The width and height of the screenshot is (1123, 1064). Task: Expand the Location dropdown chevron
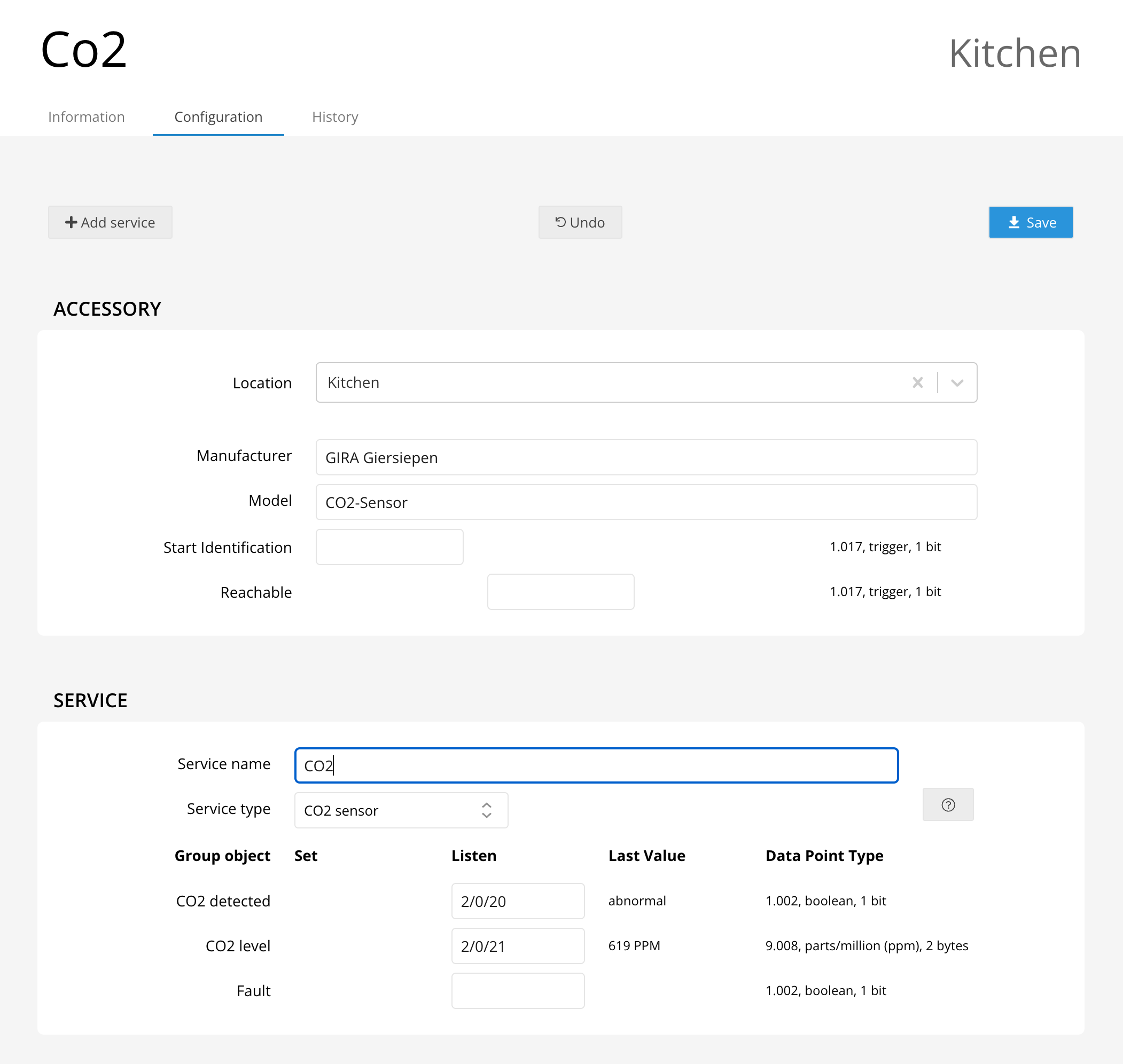pos(957,382)
